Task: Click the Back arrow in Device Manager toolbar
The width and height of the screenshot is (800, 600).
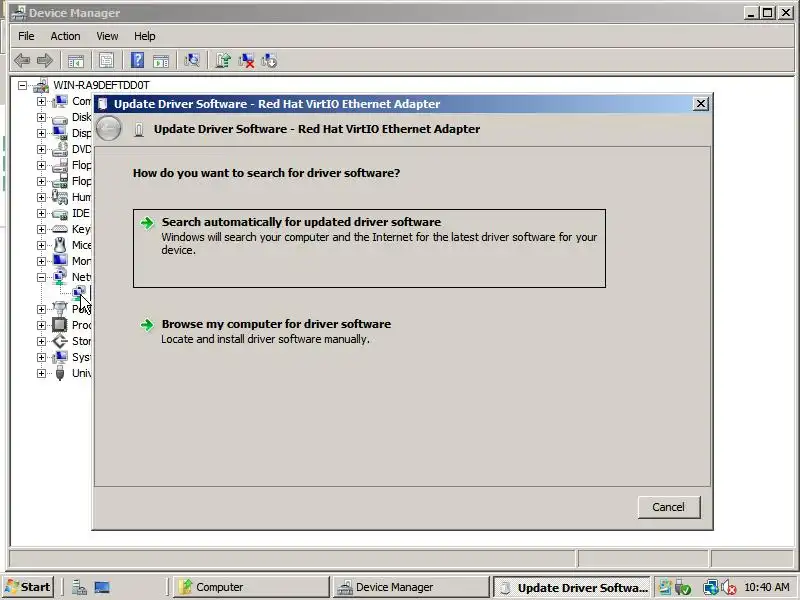Action: pos(22,61)
